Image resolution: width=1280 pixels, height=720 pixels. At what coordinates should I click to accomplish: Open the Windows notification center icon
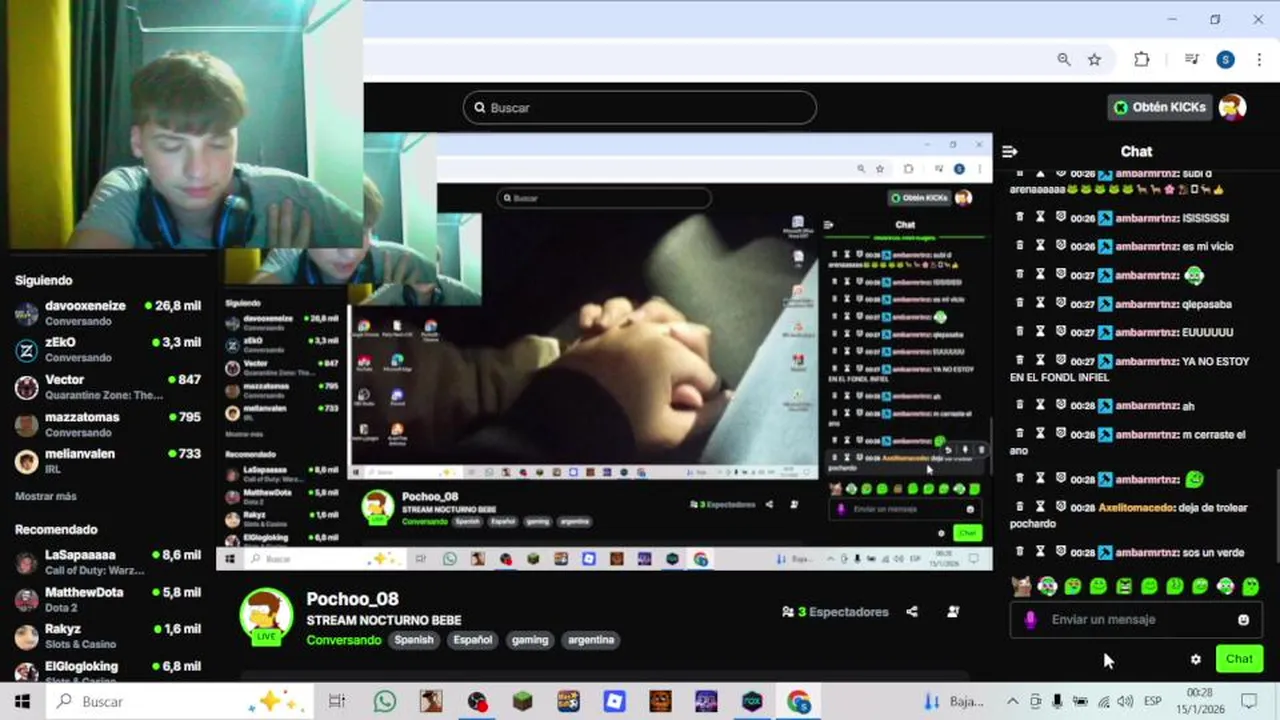pyautogui.click(x=1249, y=701)
